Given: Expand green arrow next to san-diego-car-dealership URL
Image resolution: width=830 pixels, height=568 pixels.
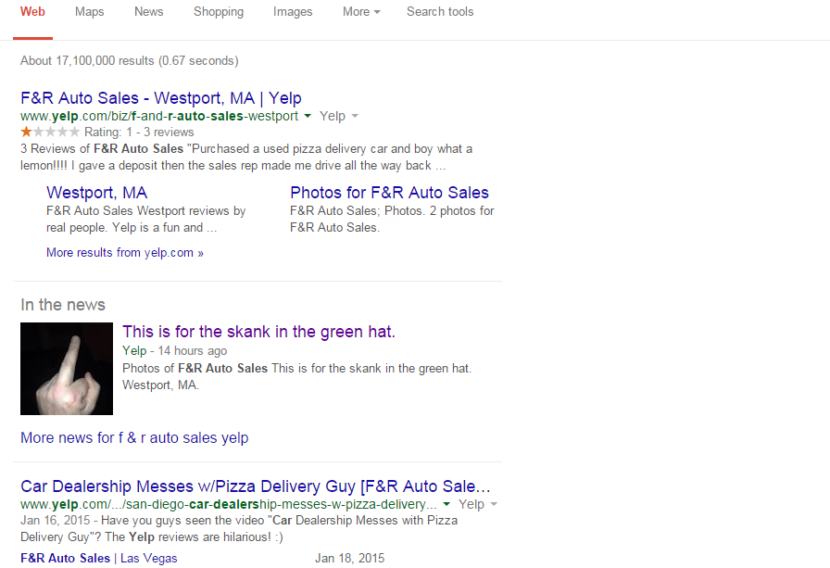Looking at the screenshot, I should [x=446, y=504].
